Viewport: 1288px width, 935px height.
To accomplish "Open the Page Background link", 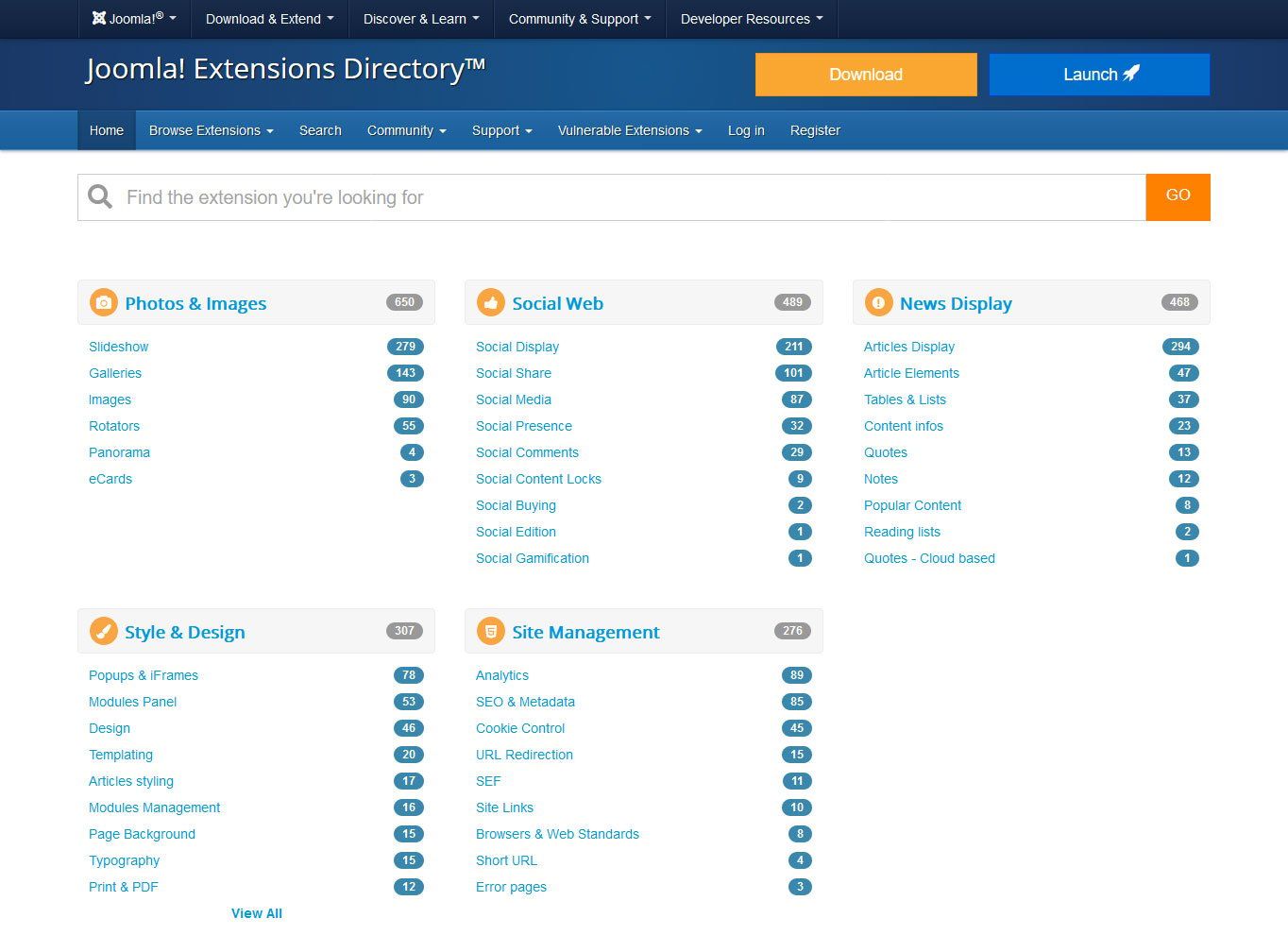I will (142, 834).
